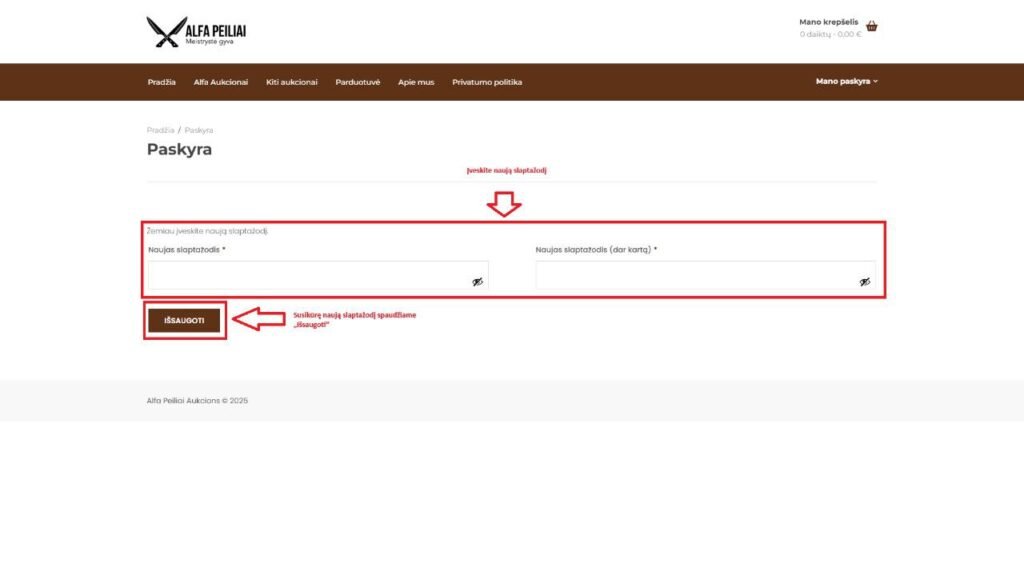Screen dimensions: 1024x567
Task: Open the Pradžia navigation item
Action: pyautogui.click(x=162, y=82)
